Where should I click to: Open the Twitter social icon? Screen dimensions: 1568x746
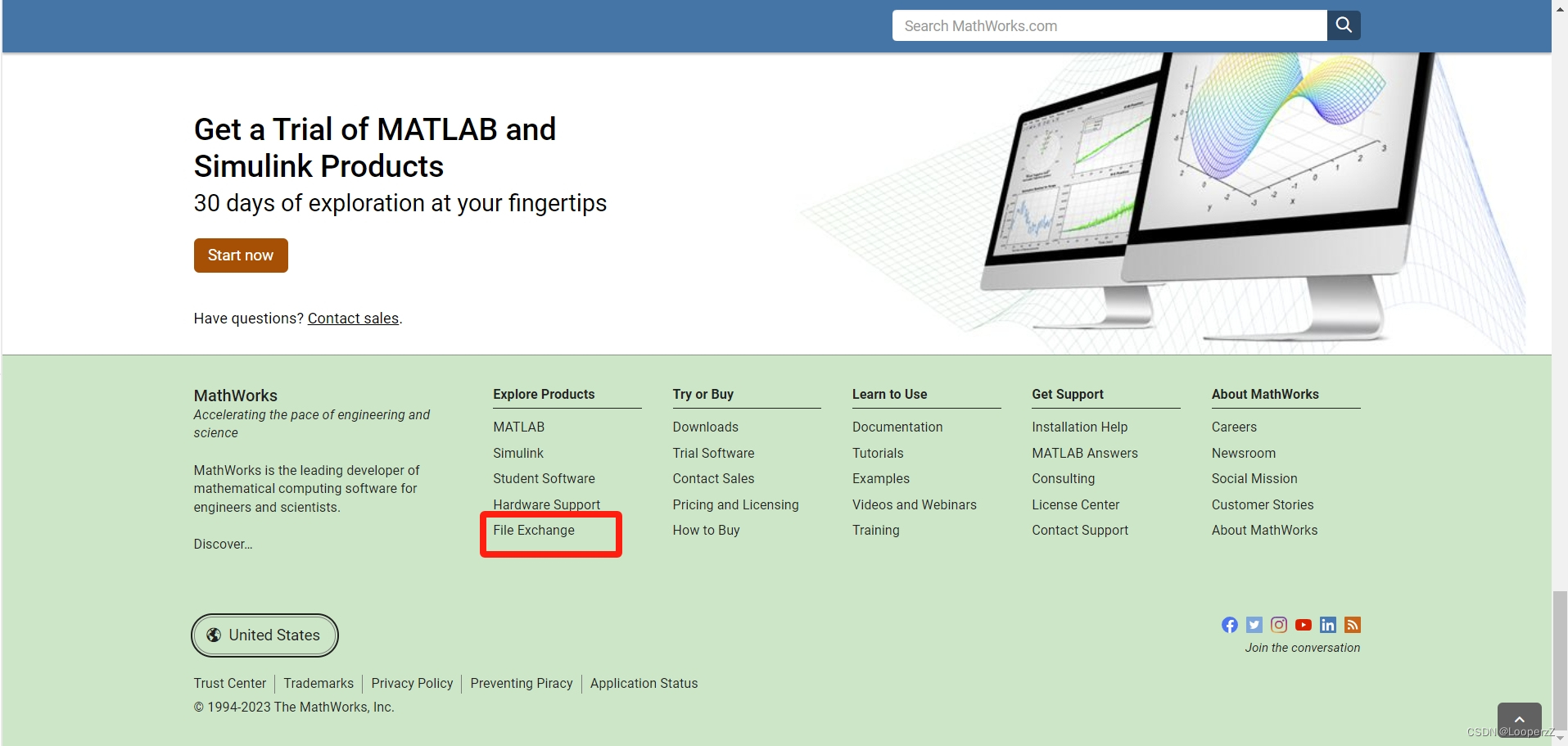coord(1254,624)
